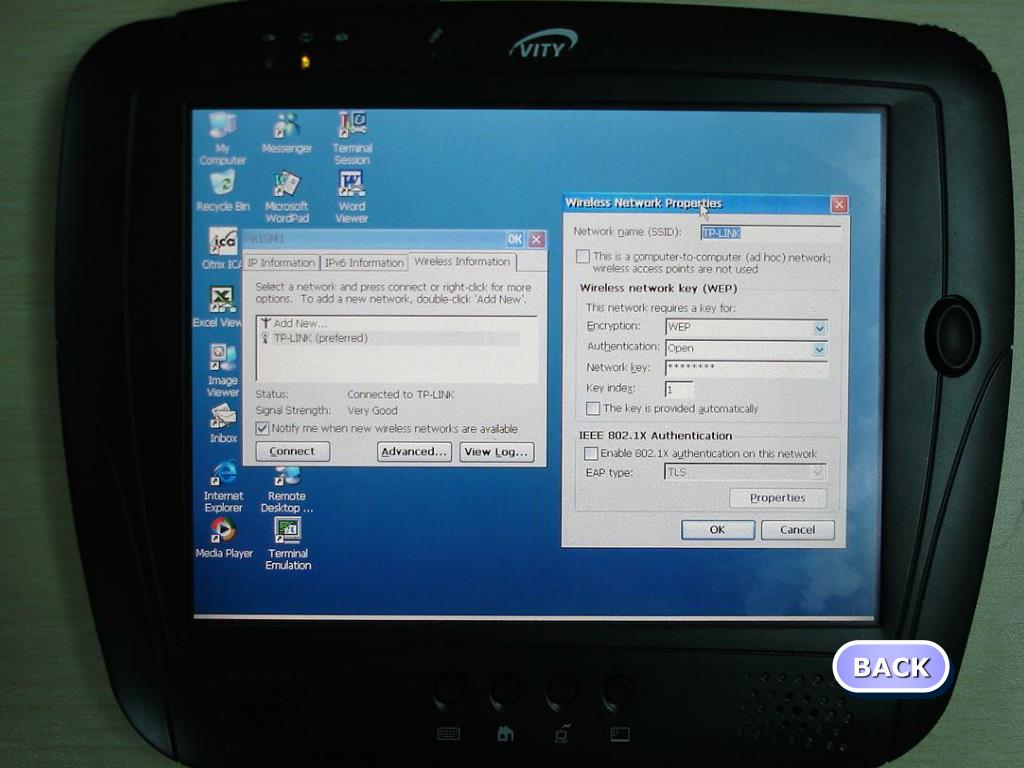Open the EAP type dropdown
Viewport: 1024px width, 768px height.
[818, 472]
